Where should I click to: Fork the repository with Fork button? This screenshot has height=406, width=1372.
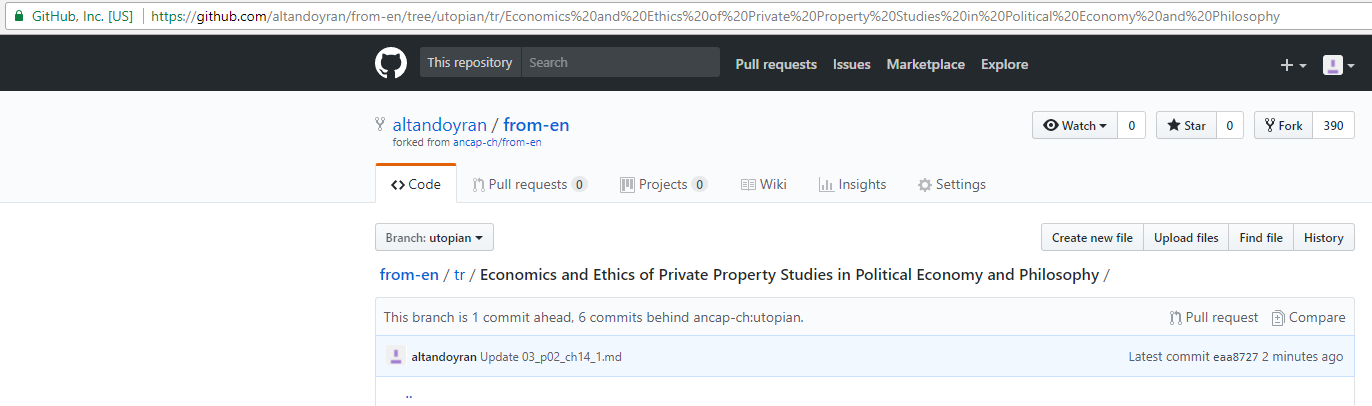(1283, 125)
